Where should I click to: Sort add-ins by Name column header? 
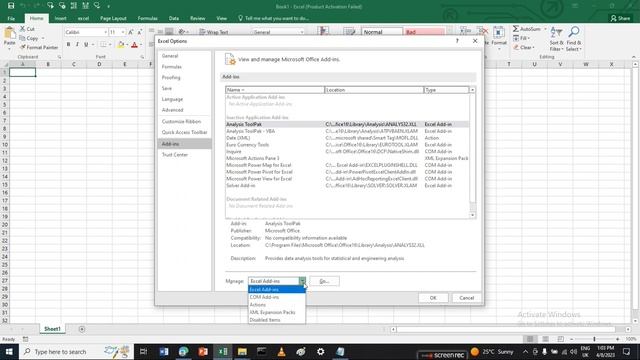[275, 90]
